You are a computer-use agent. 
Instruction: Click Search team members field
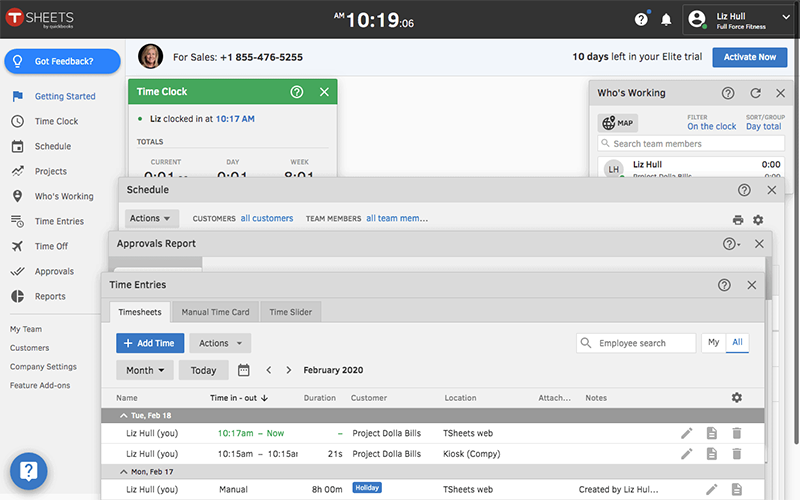pyautogui.click(x=691, y=144)
